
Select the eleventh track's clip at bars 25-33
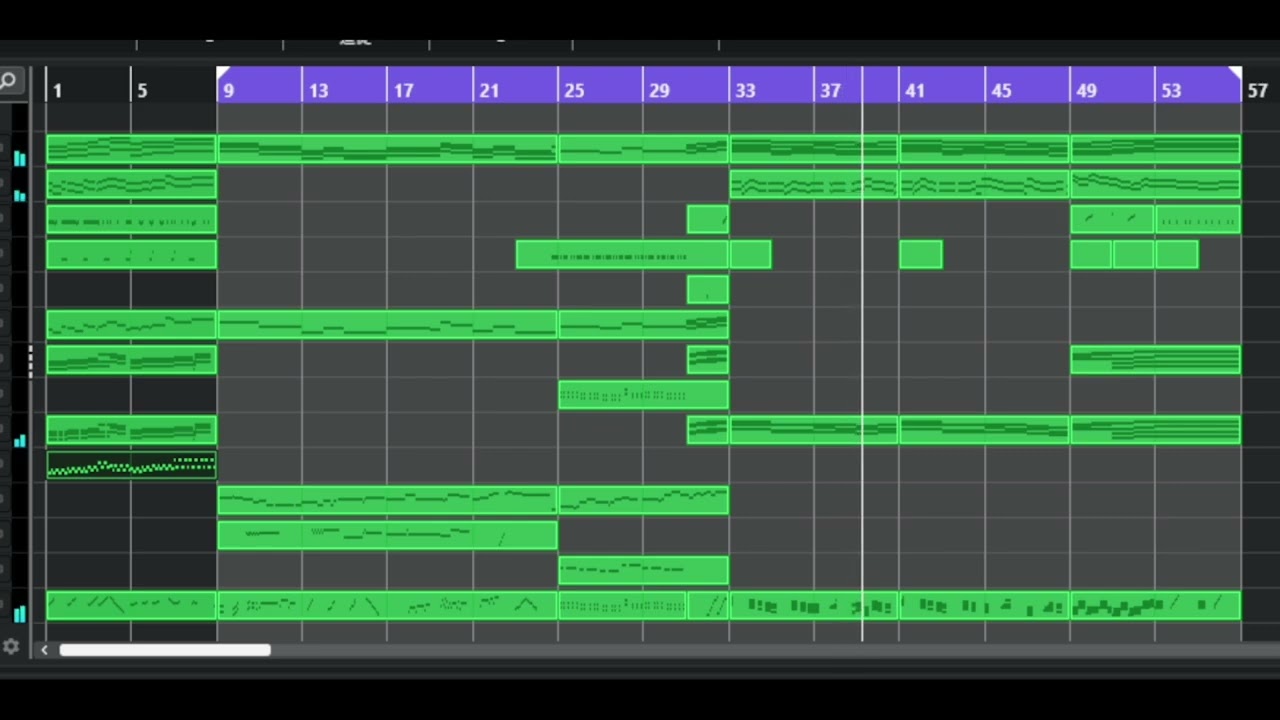pos(643,500)
